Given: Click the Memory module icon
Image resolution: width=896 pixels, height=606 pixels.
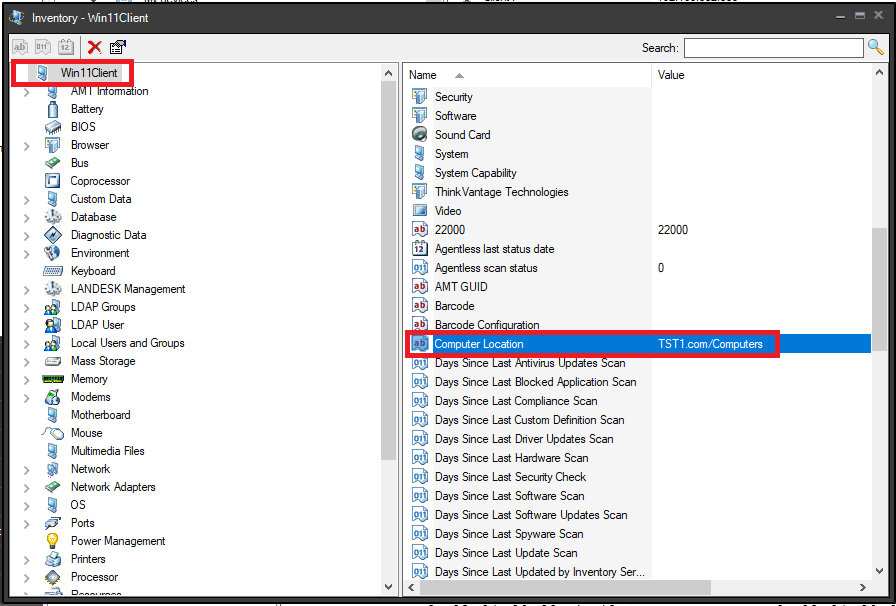Looking at the screenshot, I should pyautogui.click(x=53, y=379).
